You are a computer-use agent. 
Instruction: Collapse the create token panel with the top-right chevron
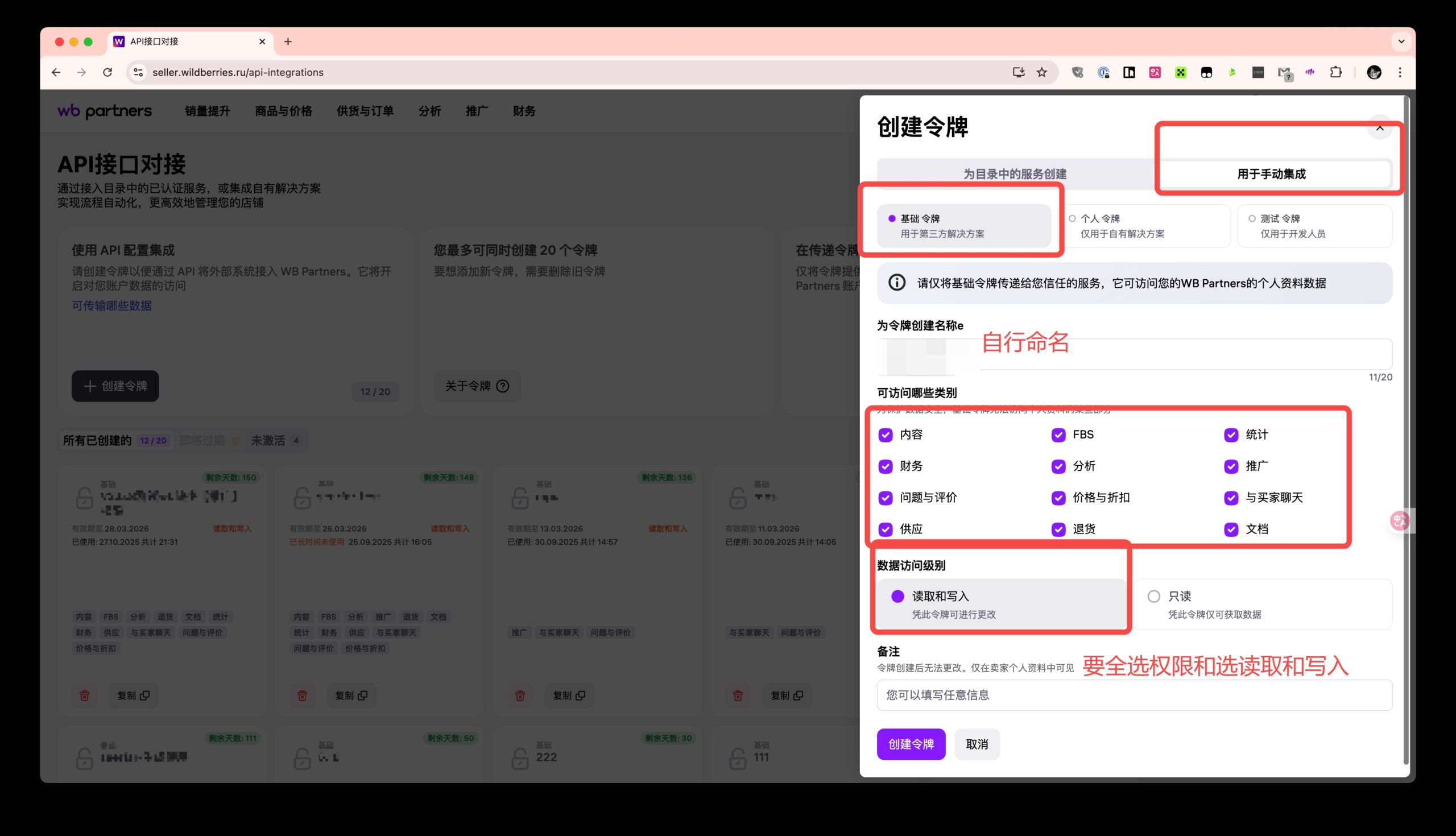coord(1380,127)
